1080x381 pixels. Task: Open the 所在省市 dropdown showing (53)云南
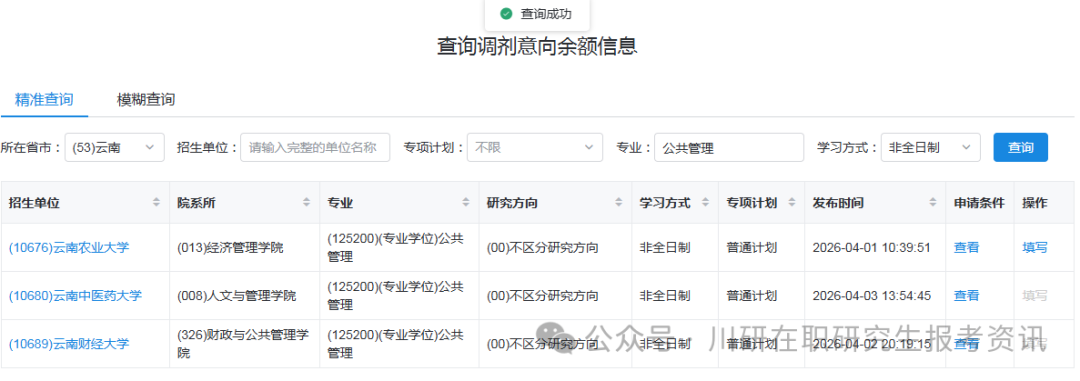(114, 147)
